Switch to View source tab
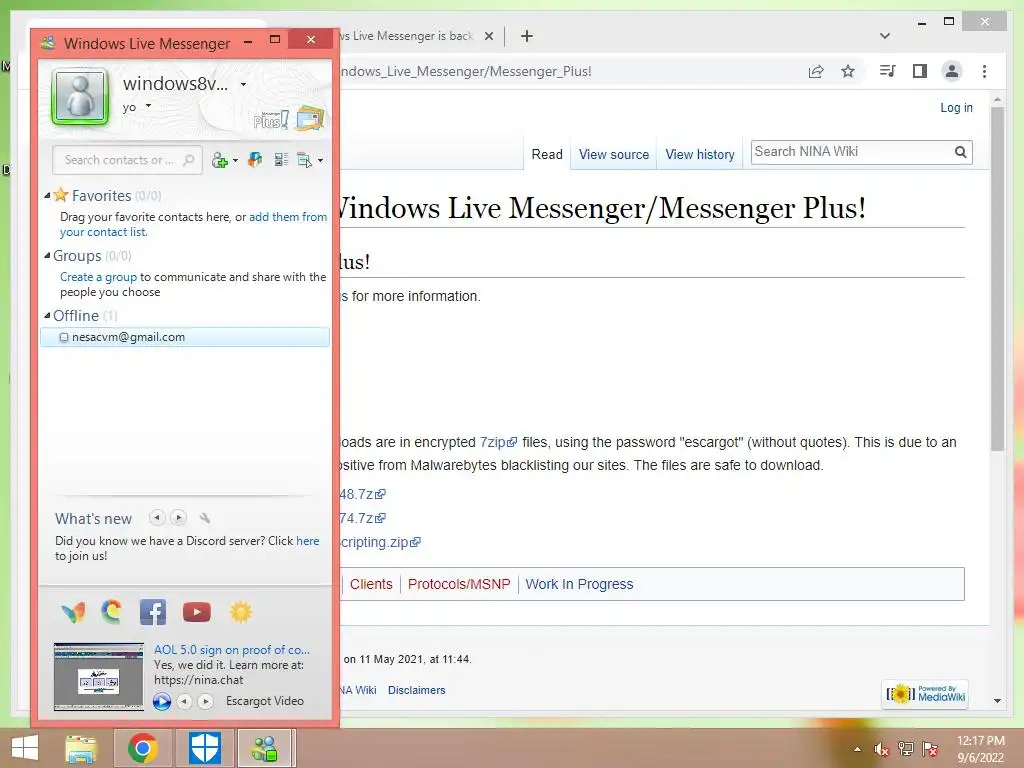 tap(614, 154)
